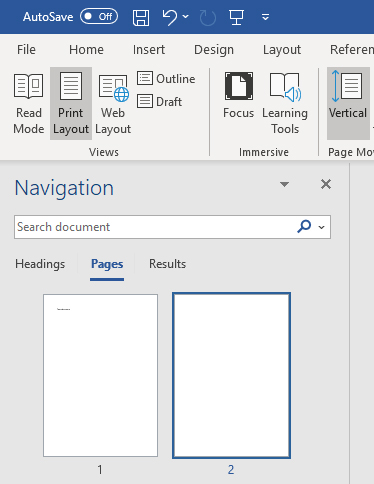Switch to the Layout ribbon tab
This screenshot has width=374, height=484.
click(x=282, y=50)
